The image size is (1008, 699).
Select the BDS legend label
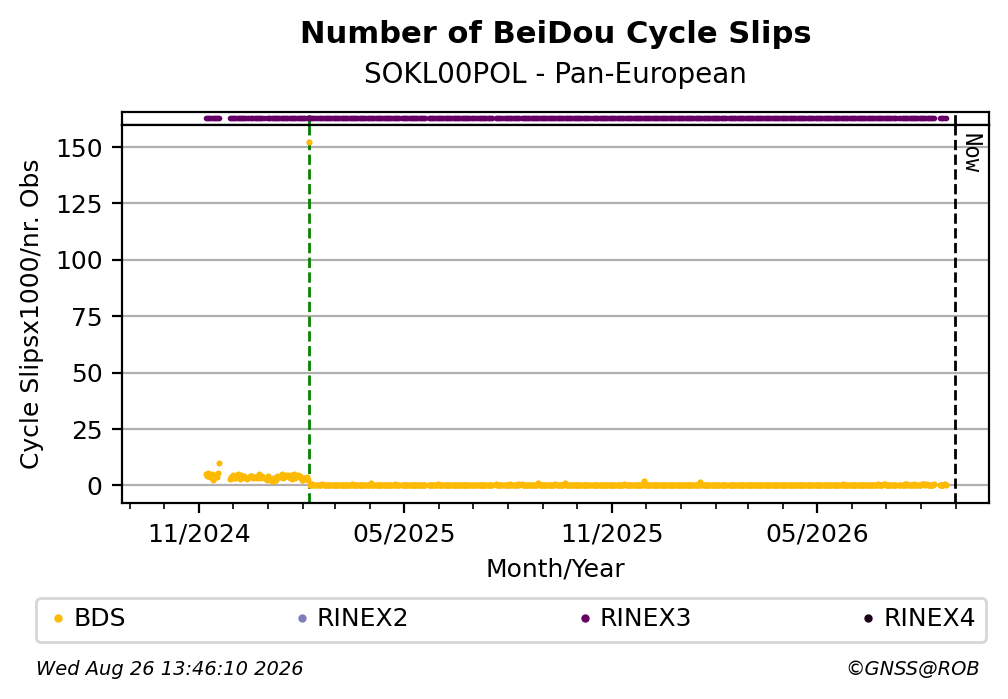point(100,618)
